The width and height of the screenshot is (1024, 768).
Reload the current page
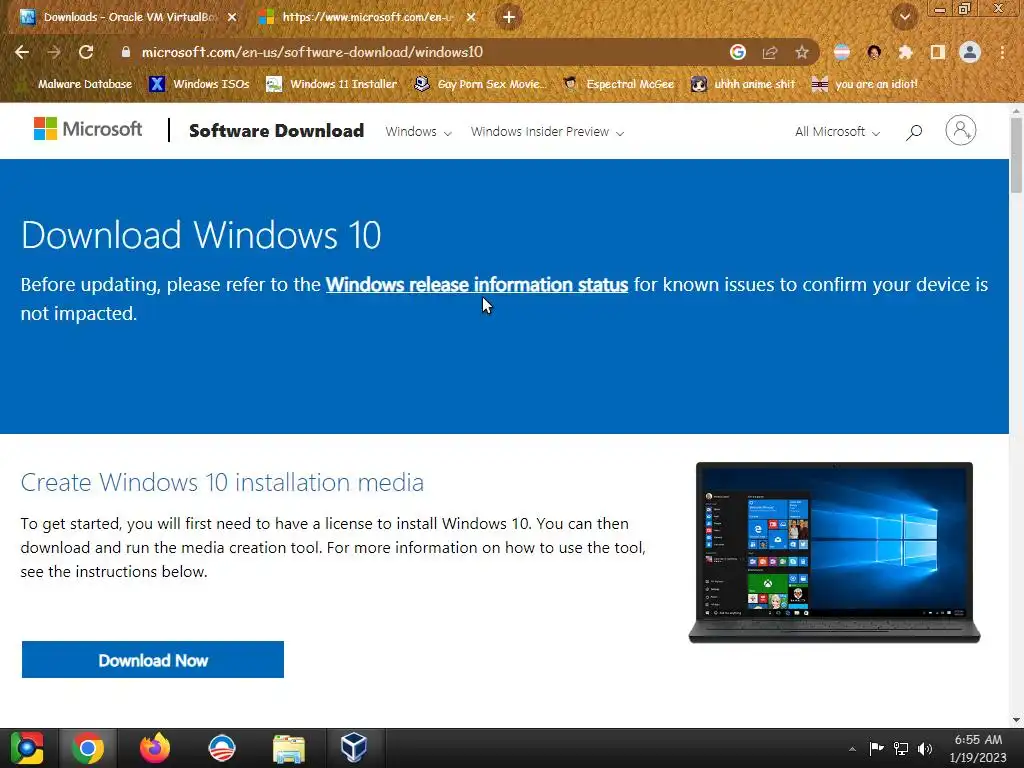[x=86, y=52]
